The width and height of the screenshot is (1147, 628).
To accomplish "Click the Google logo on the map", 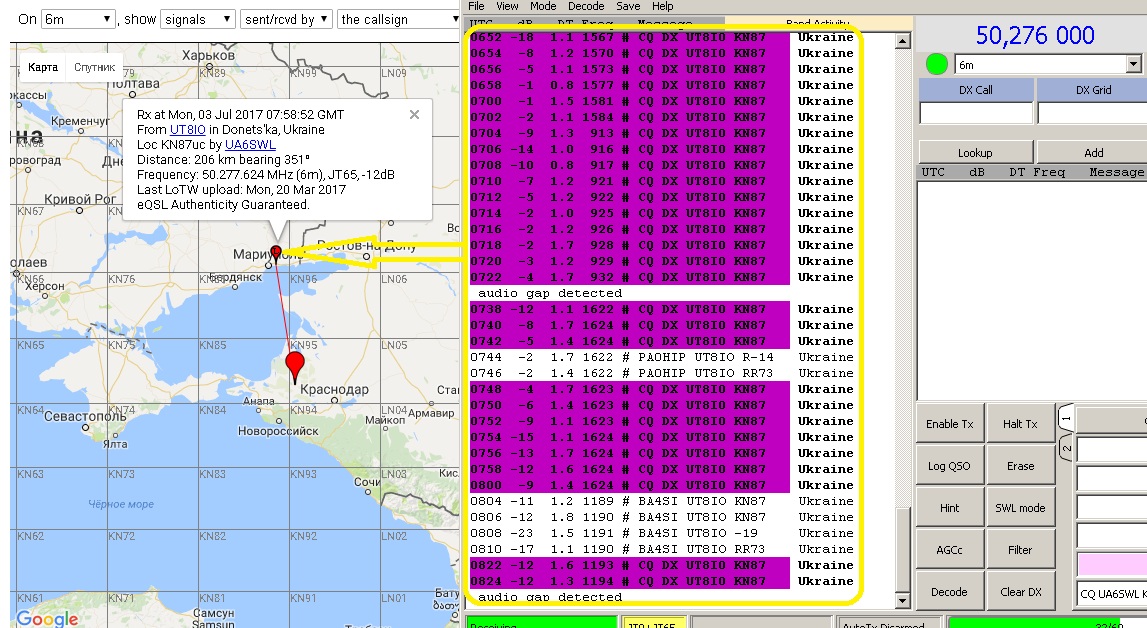I will pyautogui.click(x=48, y=618).
